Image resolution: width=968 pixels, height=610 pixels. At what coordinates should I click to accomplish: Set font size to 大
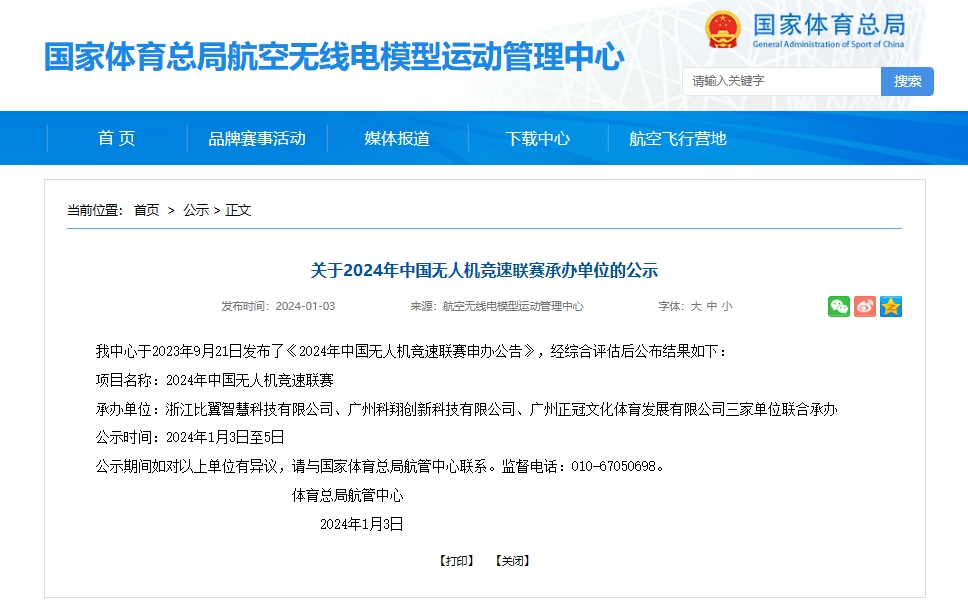(696, 307)
